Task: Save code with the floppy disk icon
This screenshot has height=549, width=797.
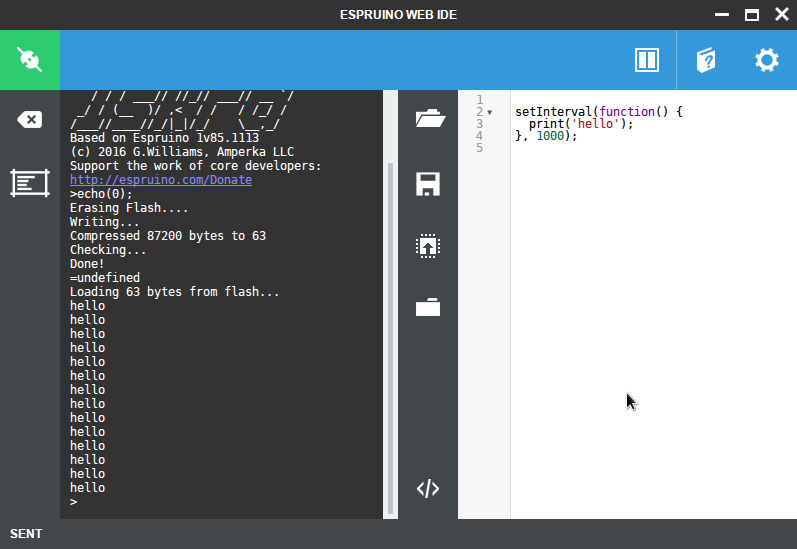Action: tap(428, 184)
